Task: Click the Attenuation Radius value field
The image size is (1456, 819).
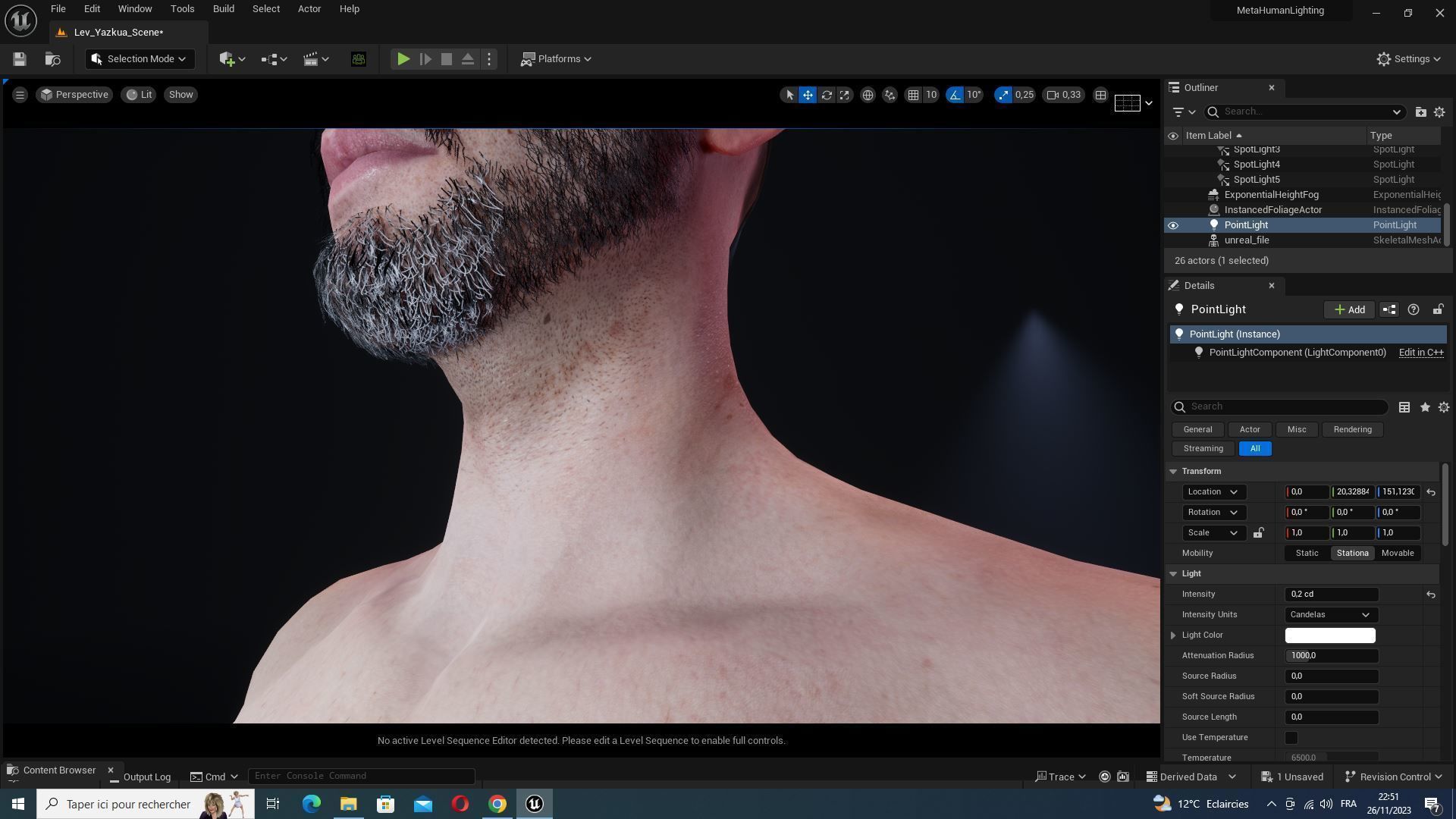Action: (1331, 656)
